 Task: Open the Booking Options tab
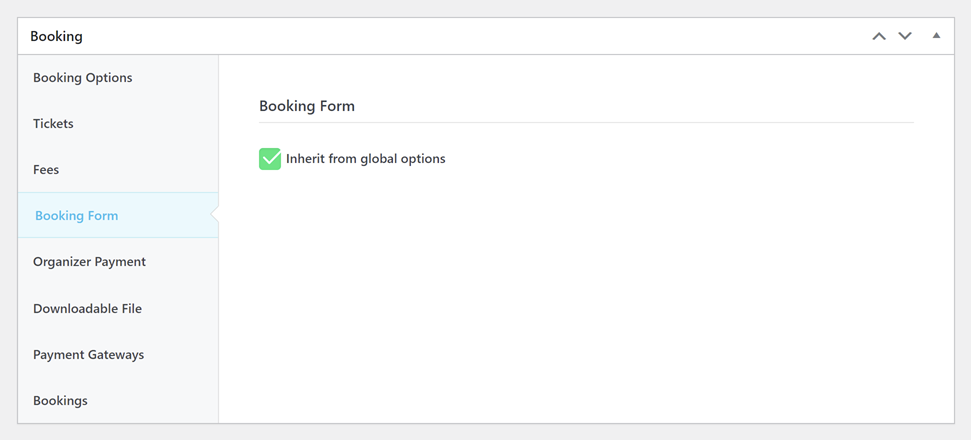(82, 78)
